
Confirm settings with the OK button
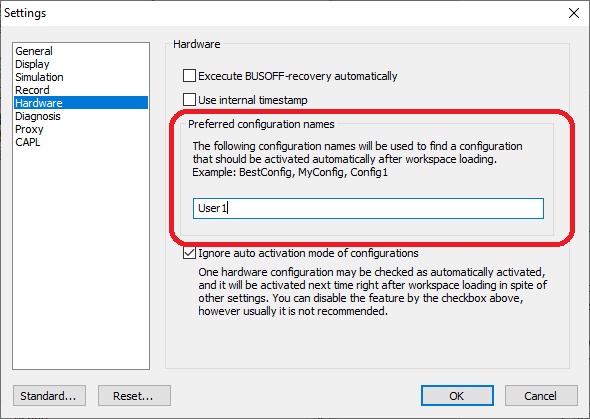click(x=457, y=395)
